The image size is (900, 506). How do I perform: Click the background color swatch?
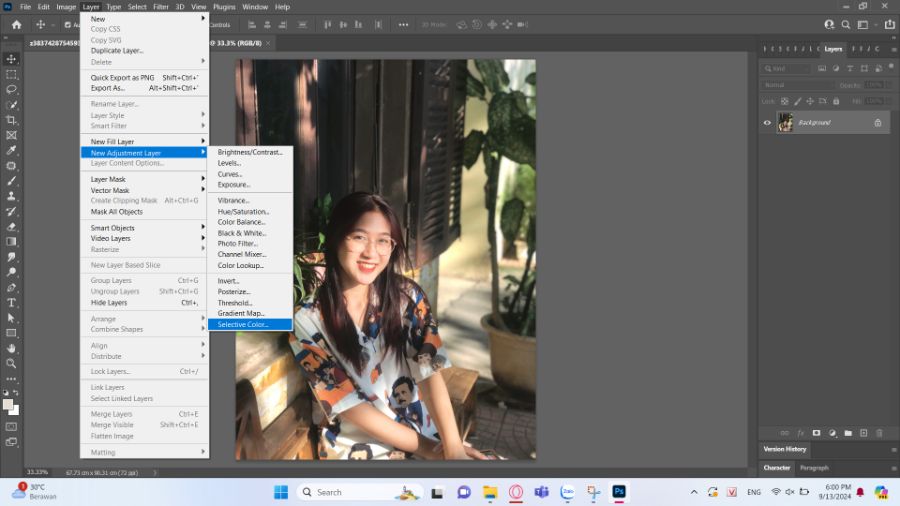tap(15, 411)
